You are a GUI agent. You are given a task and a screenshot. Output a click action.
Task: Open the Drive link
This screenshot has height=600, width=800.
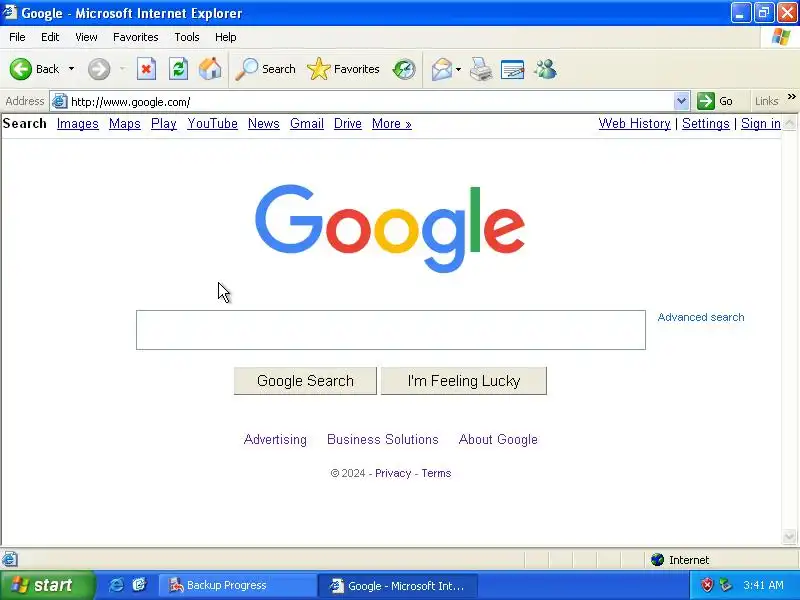click(x=347, y=123)
